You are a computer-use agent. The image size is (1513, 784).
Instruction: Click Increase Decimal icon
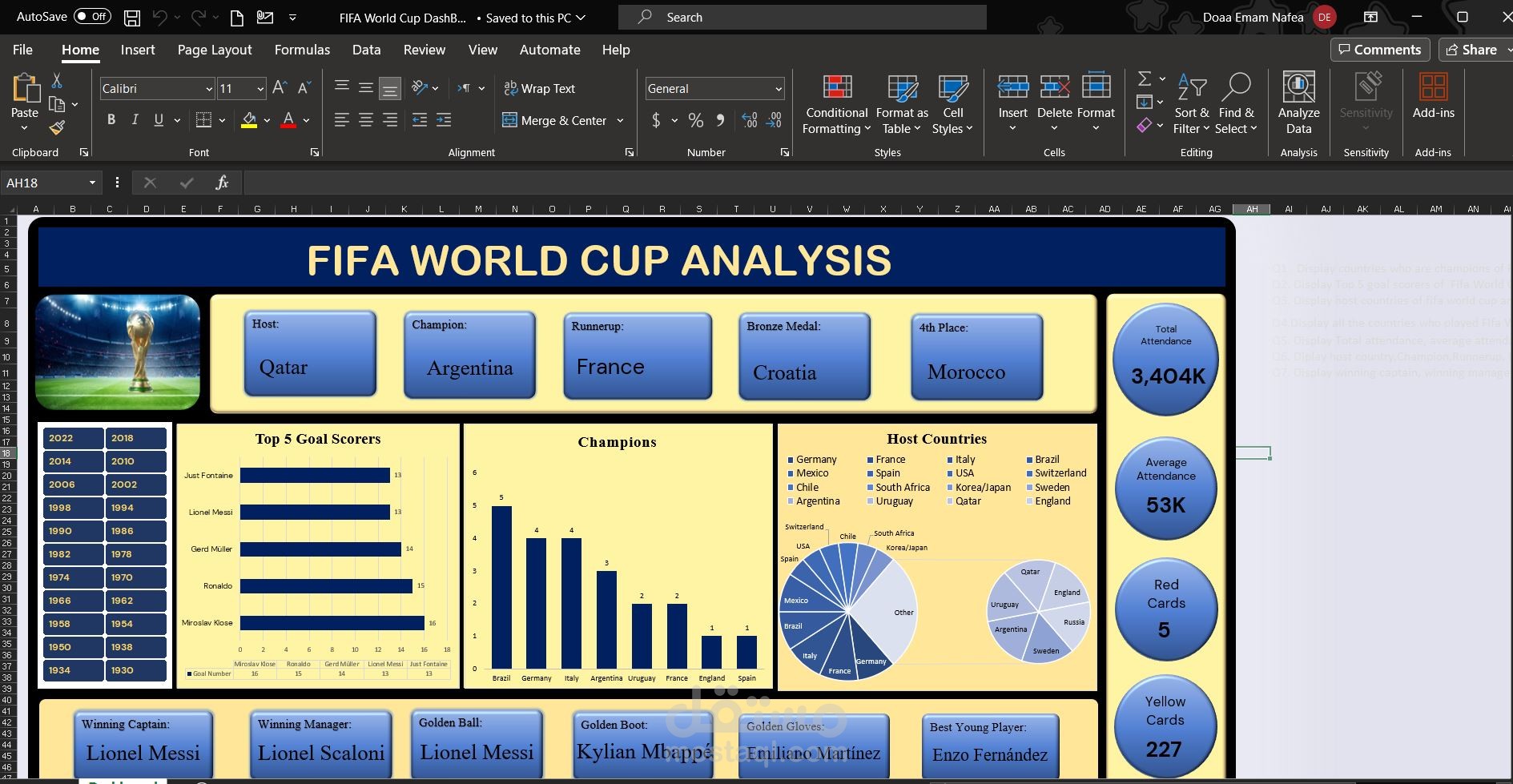click(750, 120)
